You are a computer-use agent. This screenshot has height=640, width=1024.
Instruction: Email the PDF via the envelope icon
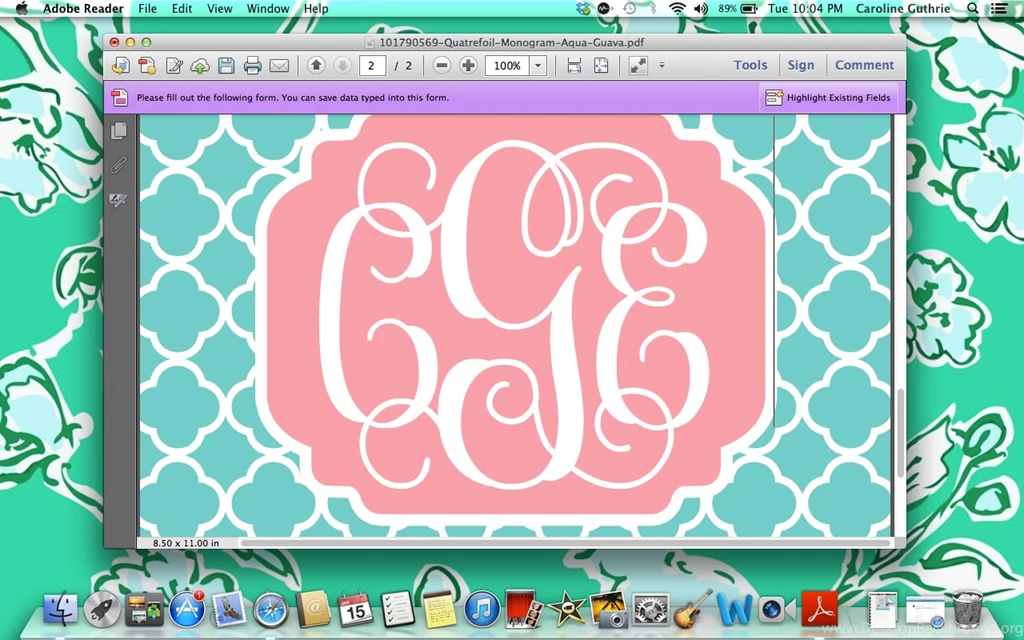pos(280,65)
